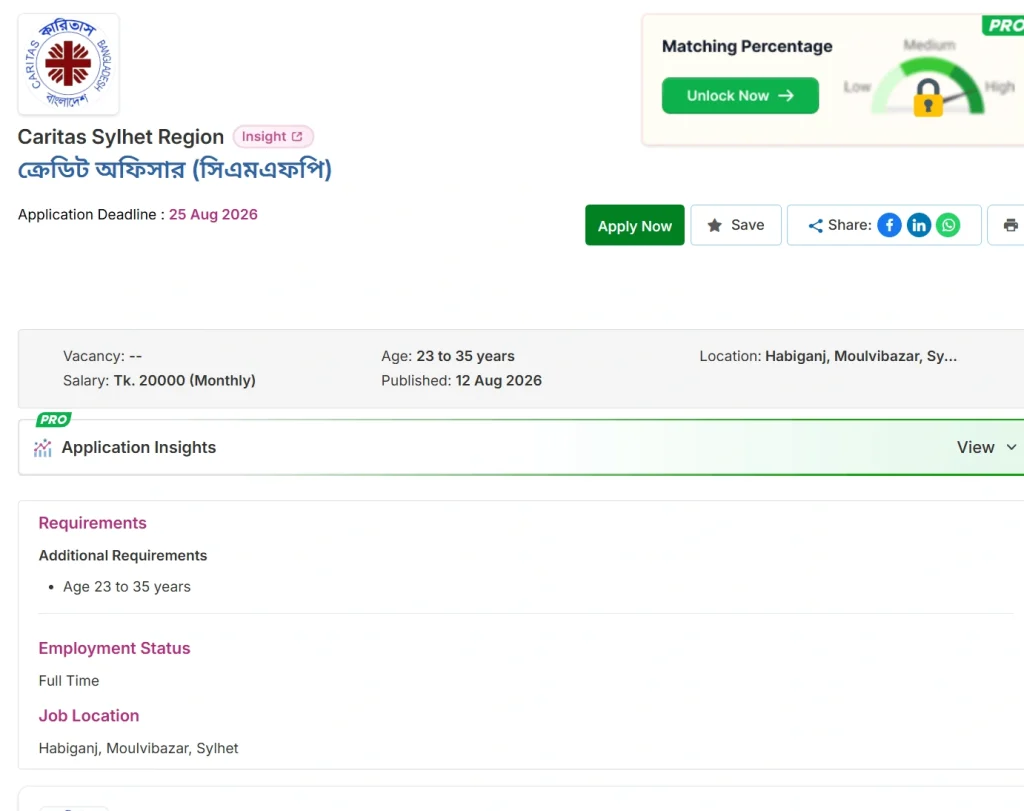The width and height of the screenshot is (1024, 811).
Task: Click the Matching Percentage title
Action: 747,46
